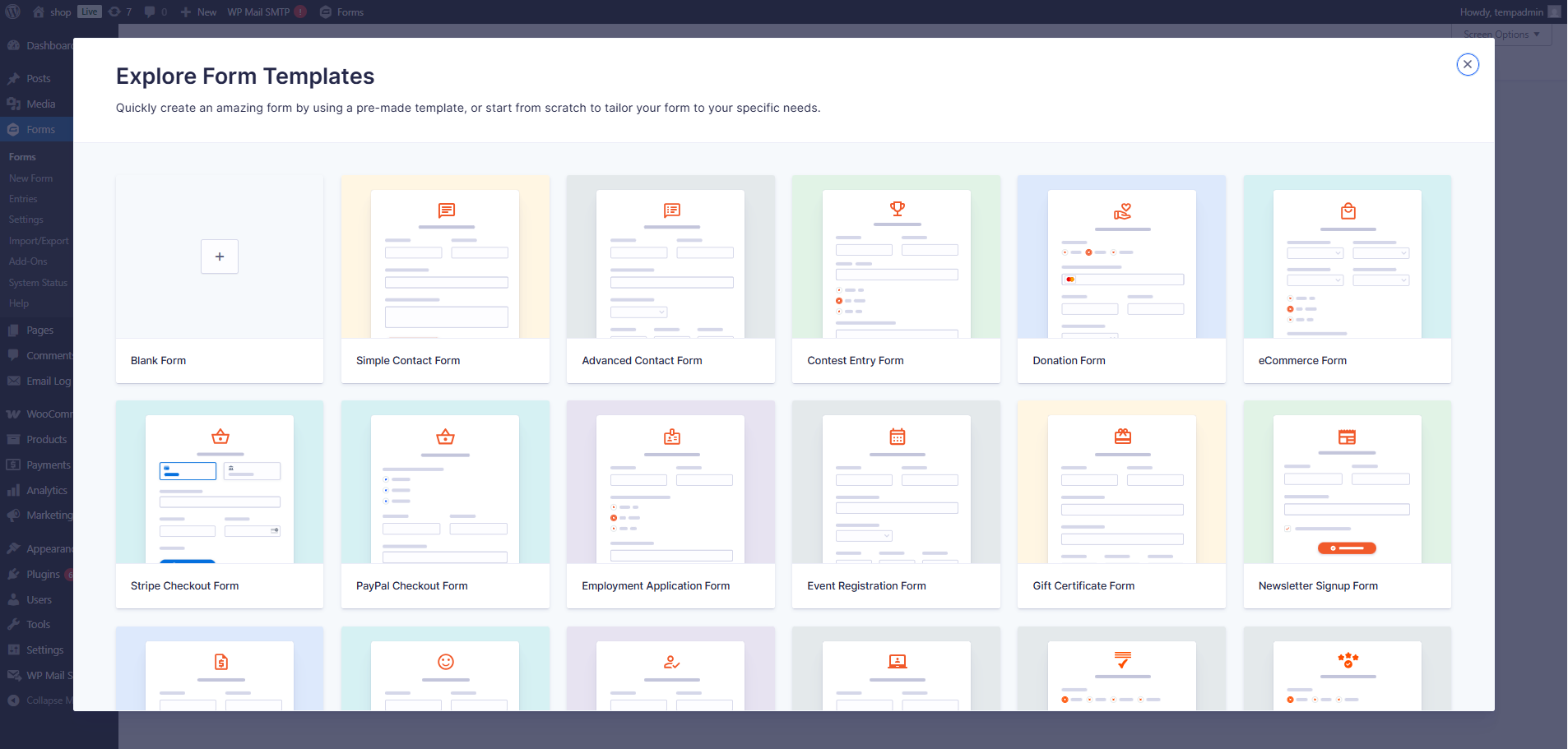Click the Stripe Checkout Form basket icon
Viewport: 1568px width, 749px height.
220,437
